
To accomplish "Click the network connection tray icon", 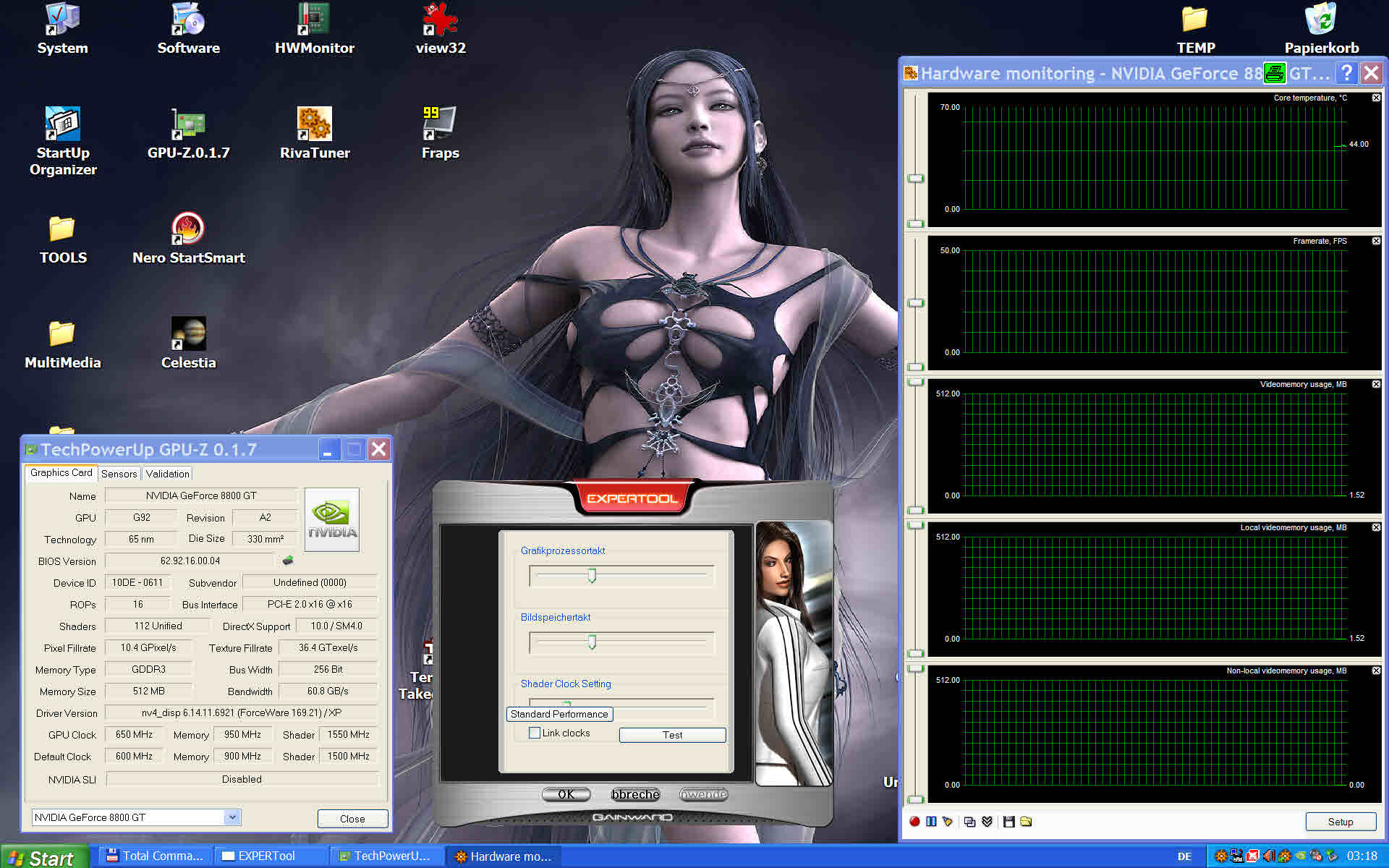I will click(x=1237, y=856).
